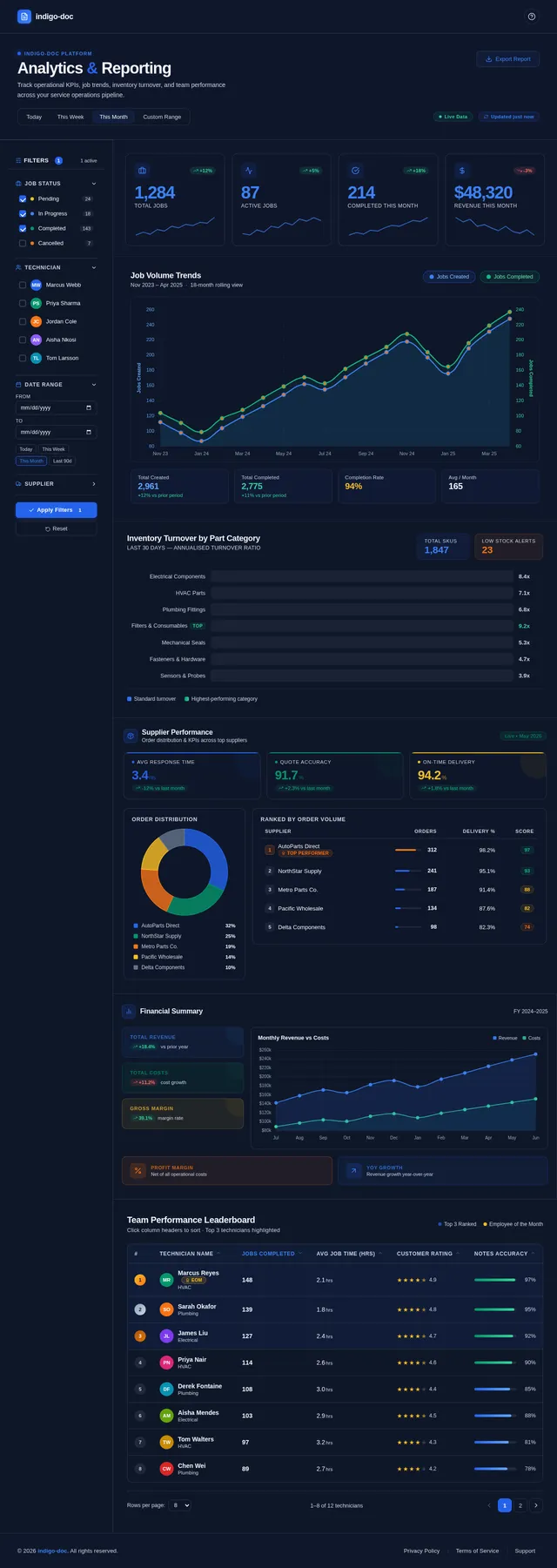Select the This Week tab in header
The image size is (557, 1568).
pyautogui.click(x=70, y=117)
